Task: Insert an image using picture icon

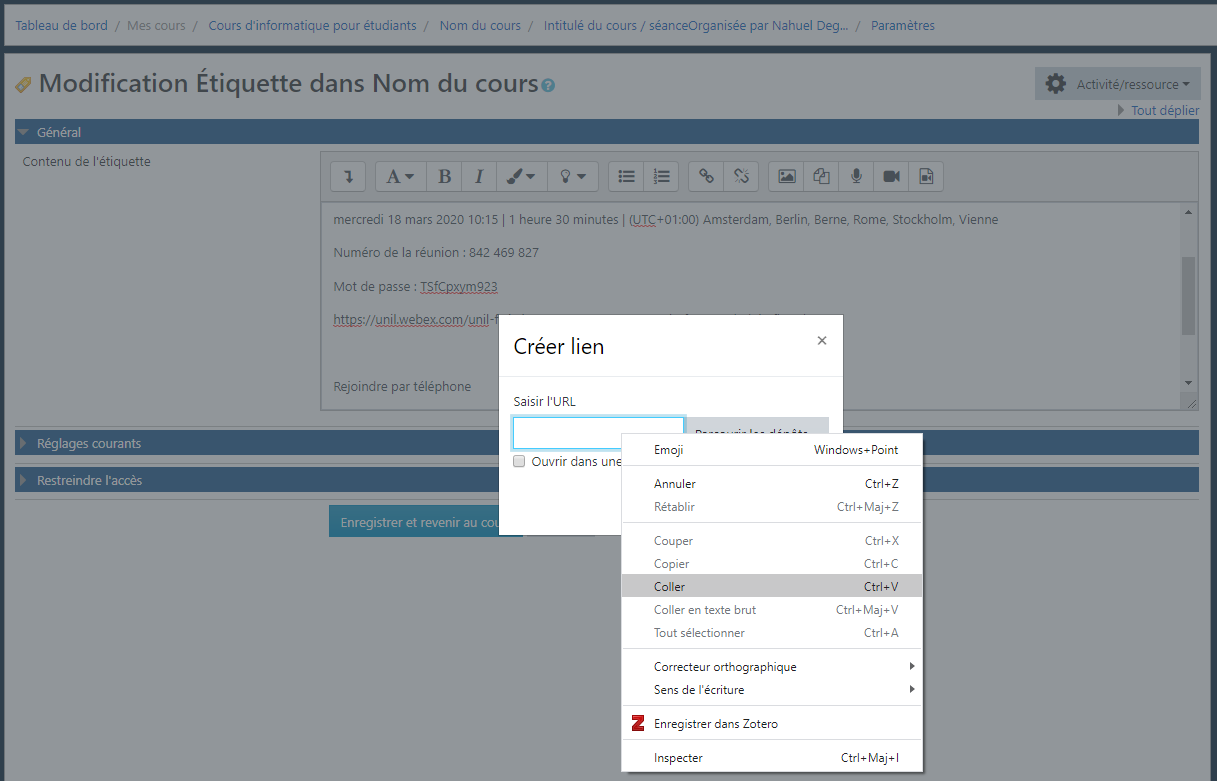Action: tap(787, 177)
